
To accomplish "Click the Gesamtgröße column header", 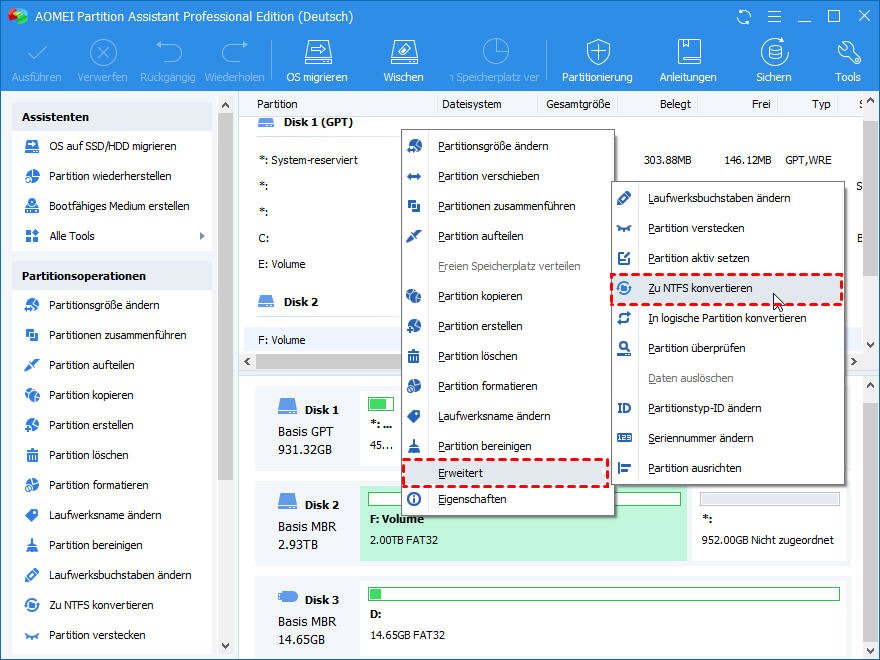I will (x=578, y=104).
